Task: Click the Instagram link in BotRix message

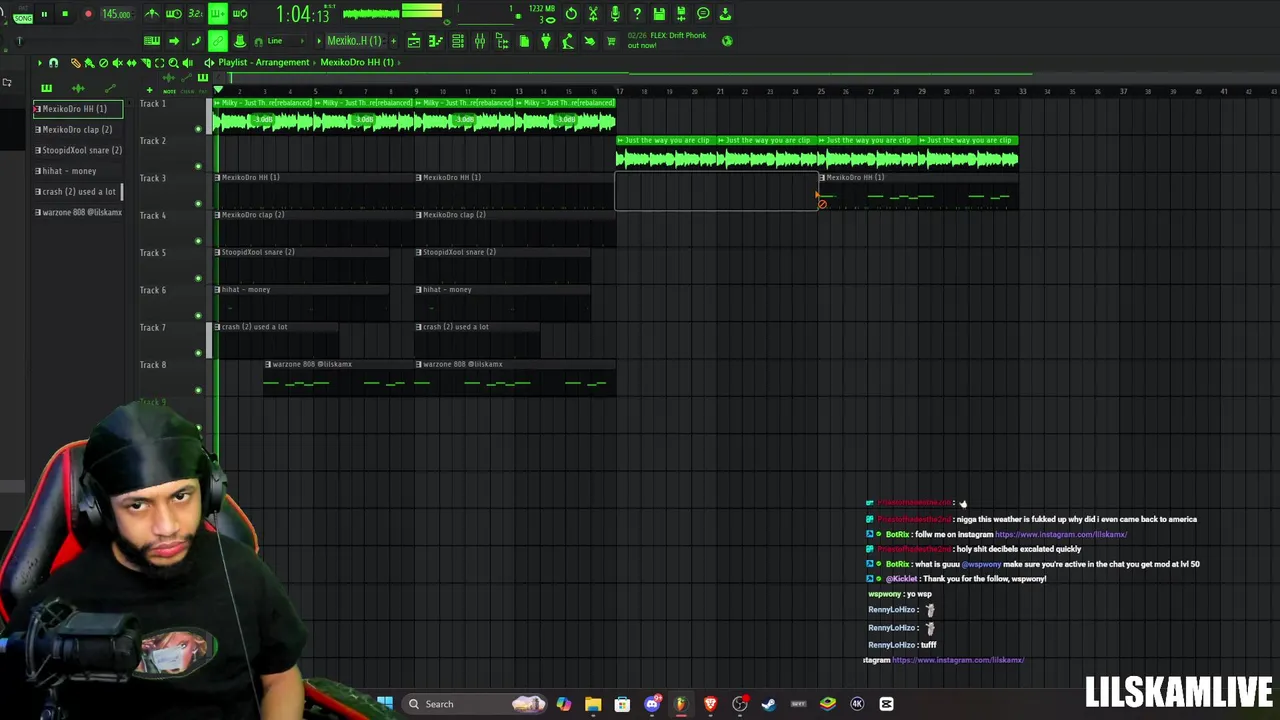Action: point(1061,534)
